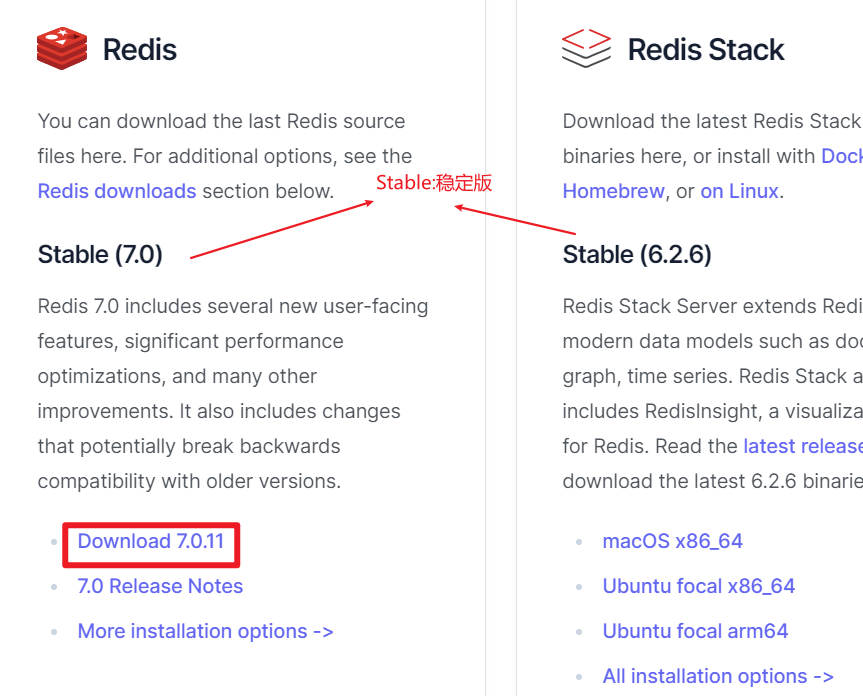Click the Docker link in Redis Stack
Screen dimensions: 863x696
(x=842, y=156)
